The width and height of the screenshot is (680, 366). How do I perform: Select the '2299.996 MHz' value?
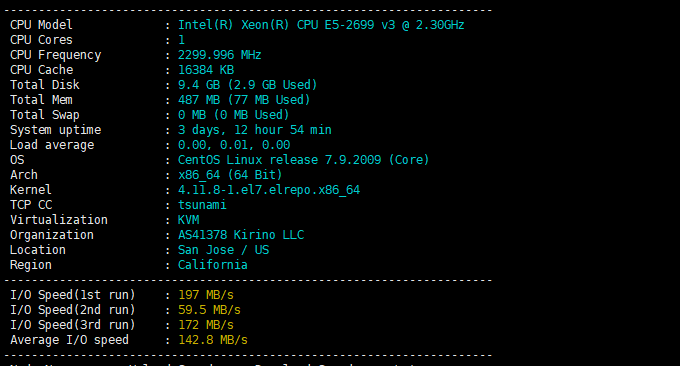219,55
